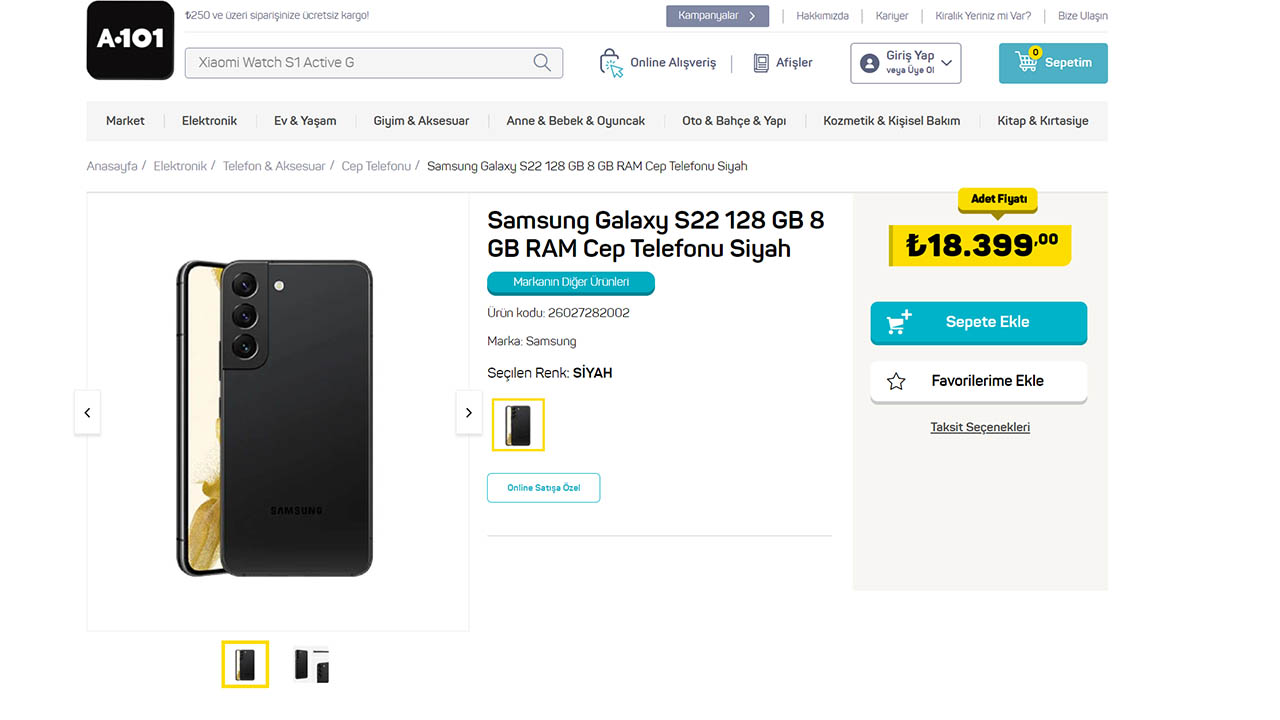Image resolution: width=1280 pixels, height=720 pixels.
Task: Click the search magnifier icon
Action: pos(542,63)
